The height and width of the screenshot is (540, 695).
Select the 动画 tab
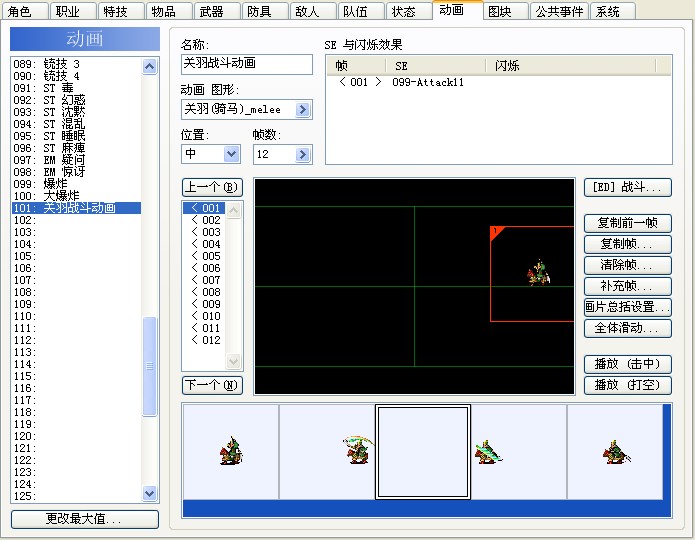click(457, 10)
